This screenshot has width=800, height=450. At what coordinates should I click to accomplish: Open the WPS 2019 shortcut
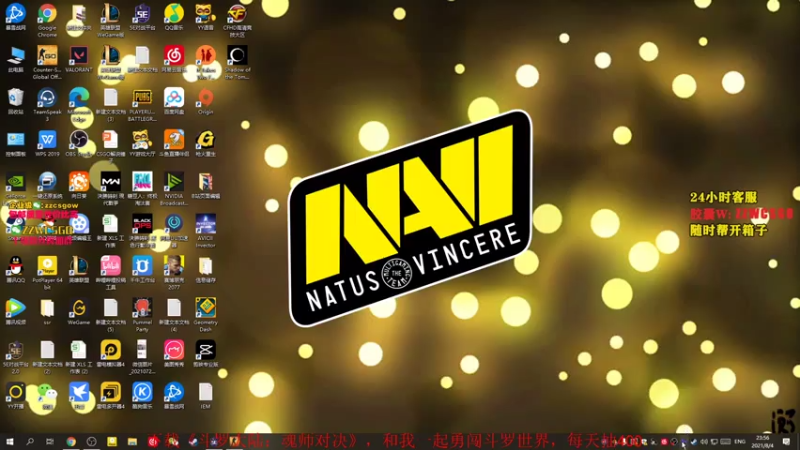[47, 143]
